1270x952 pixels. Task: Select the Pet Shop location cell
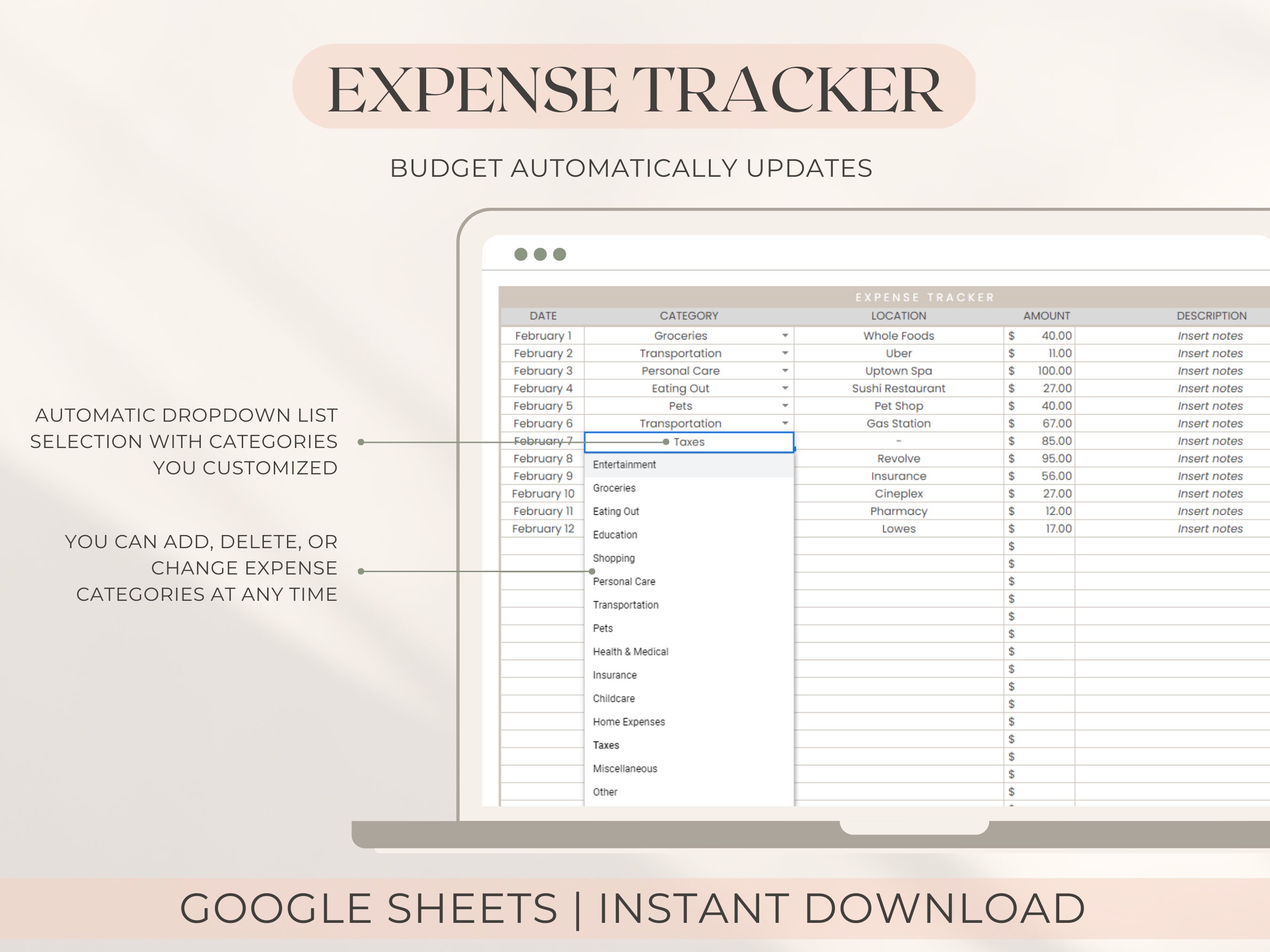tap(898, 406)
